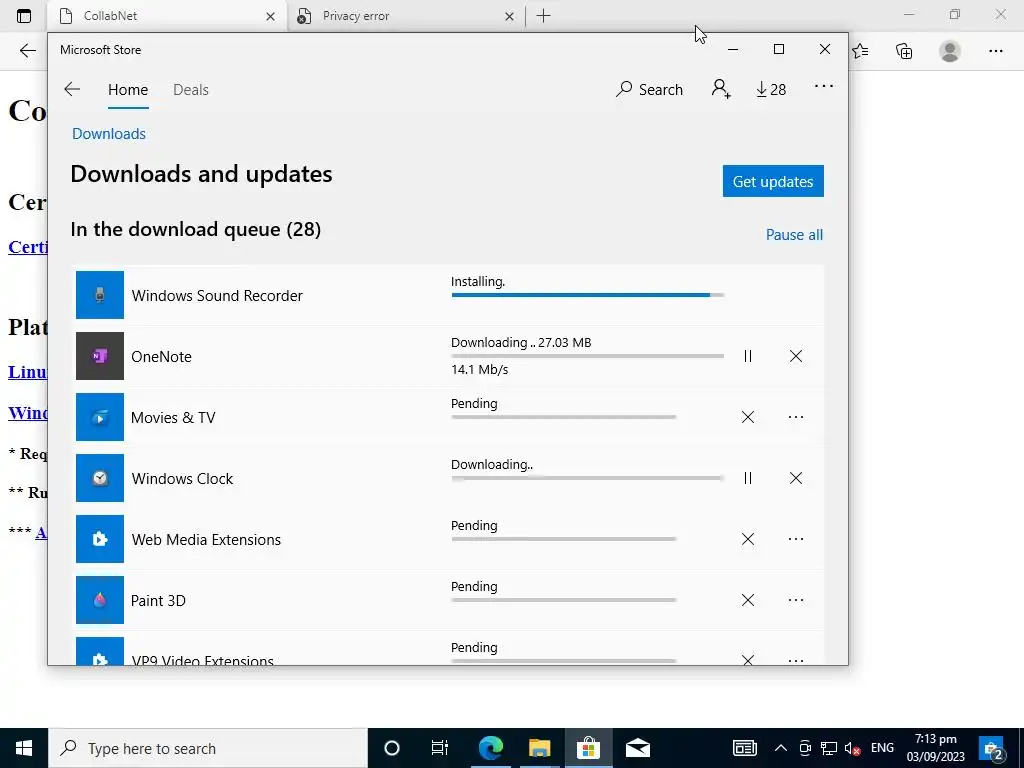Go back in Microsoft Store
The height and width of the screenshot is (768, 1024).
tap(72, 89)
